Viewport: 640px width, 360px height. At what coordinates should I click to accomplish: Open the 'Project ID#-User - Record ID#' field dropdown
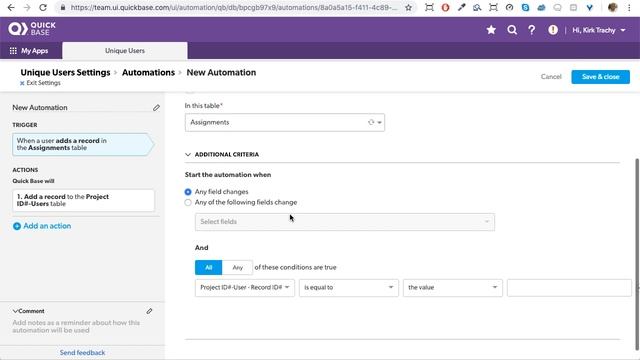[244, 287]
